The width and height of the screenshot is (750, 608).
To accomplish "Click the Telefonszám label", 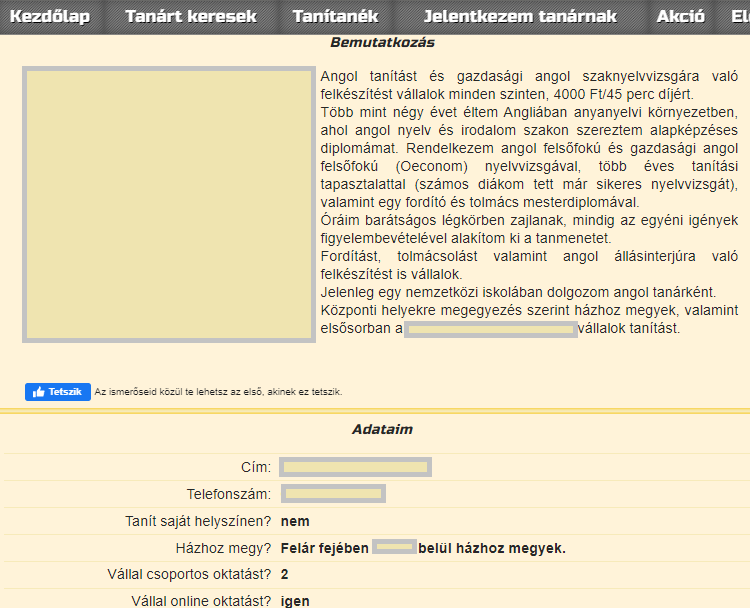I will tap(228, 494).
